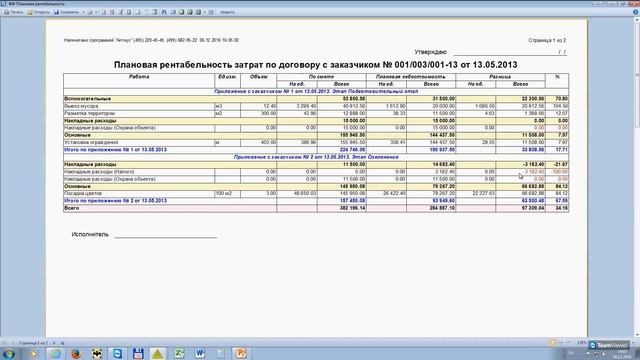This screenshot has height=360, width=640.
Task: Click the Разница column header
Action: pos(500,77)
